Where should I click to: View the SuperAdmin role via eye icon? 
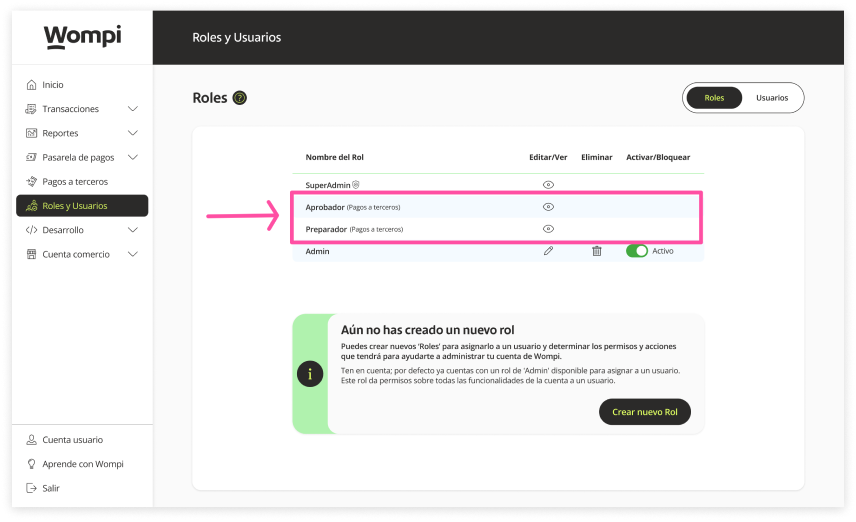(x=548, y=185)
